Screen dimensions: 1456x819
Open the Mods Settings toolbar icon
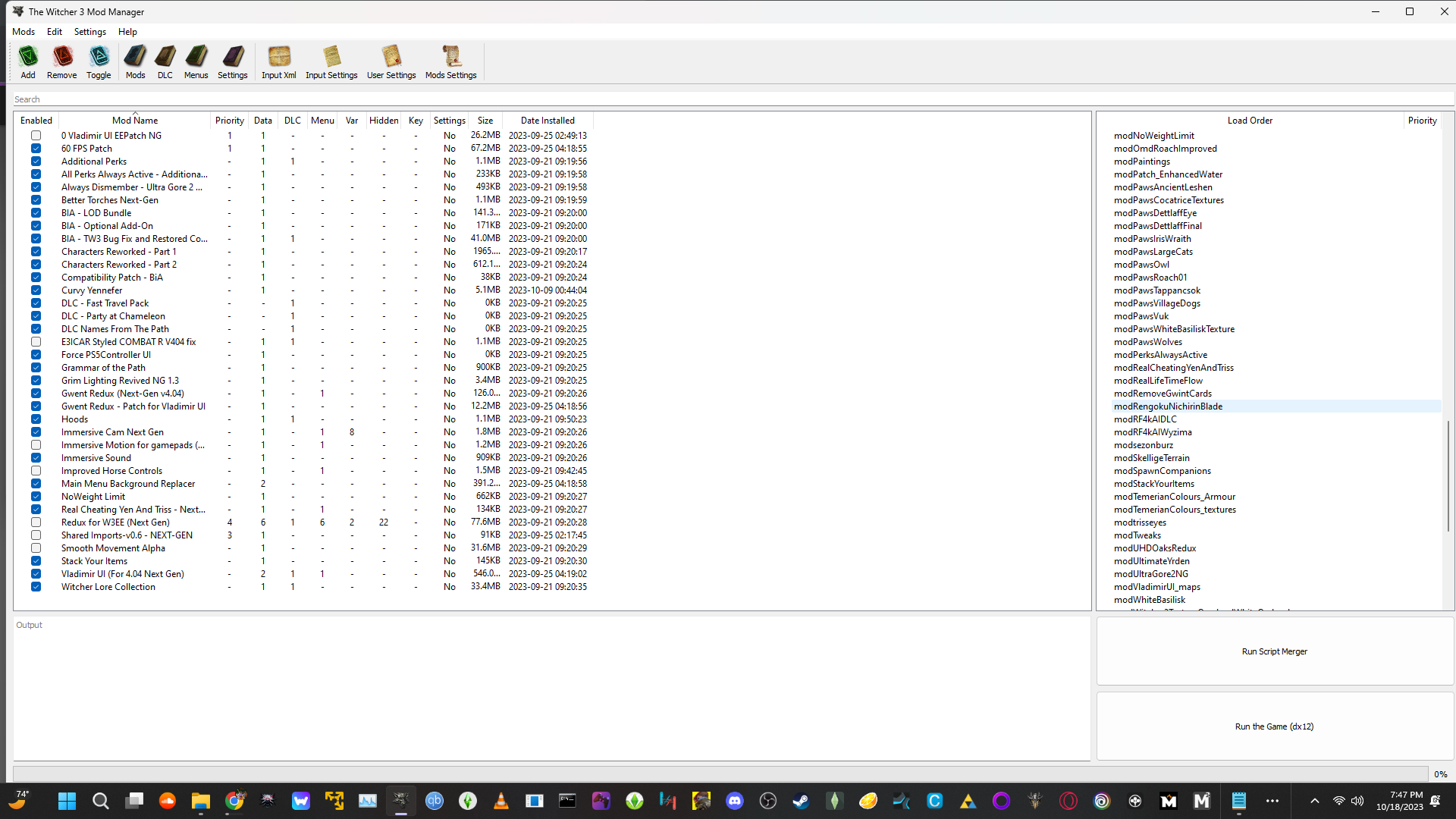point(451,62)
